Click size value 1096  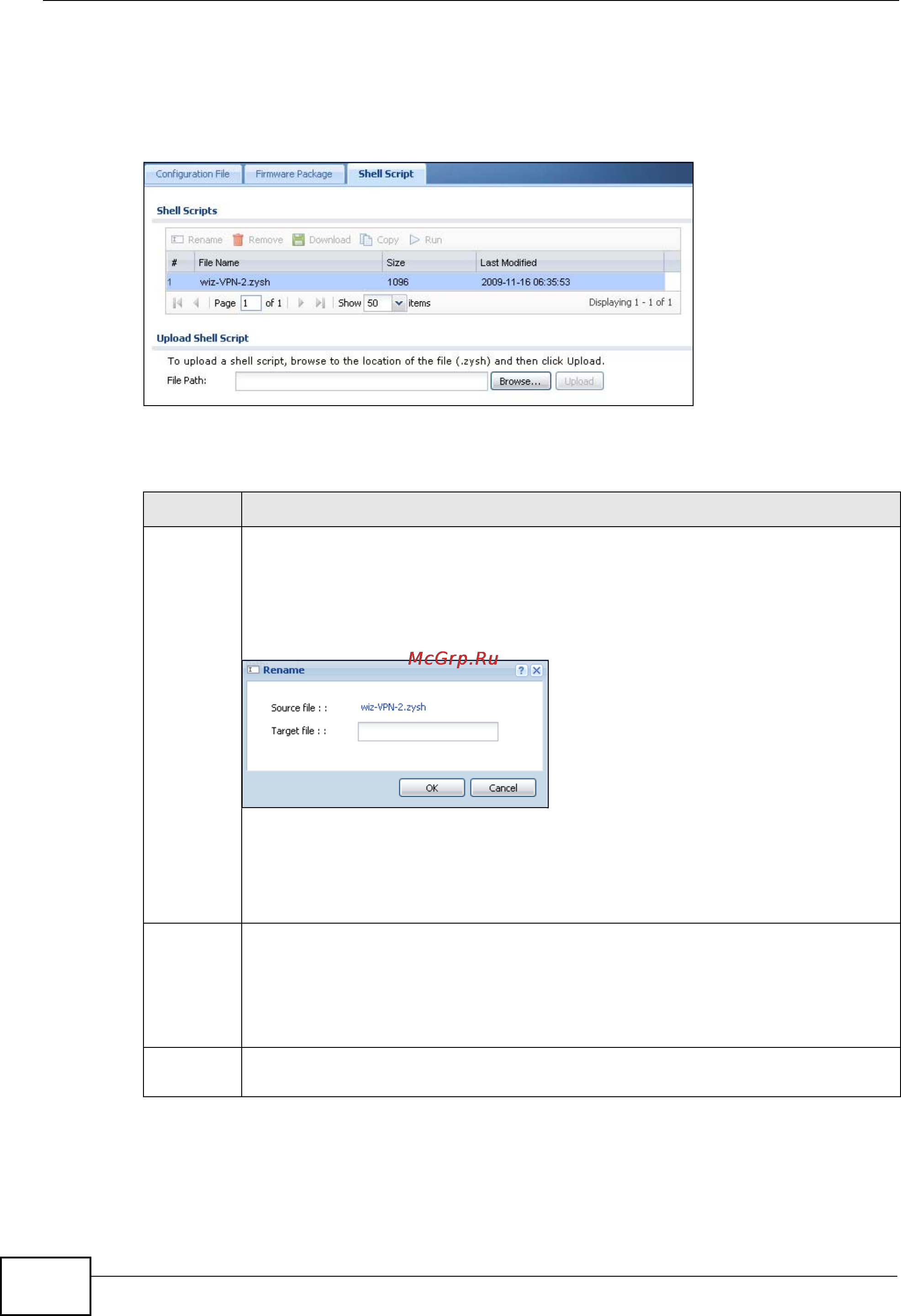(397, 282)
